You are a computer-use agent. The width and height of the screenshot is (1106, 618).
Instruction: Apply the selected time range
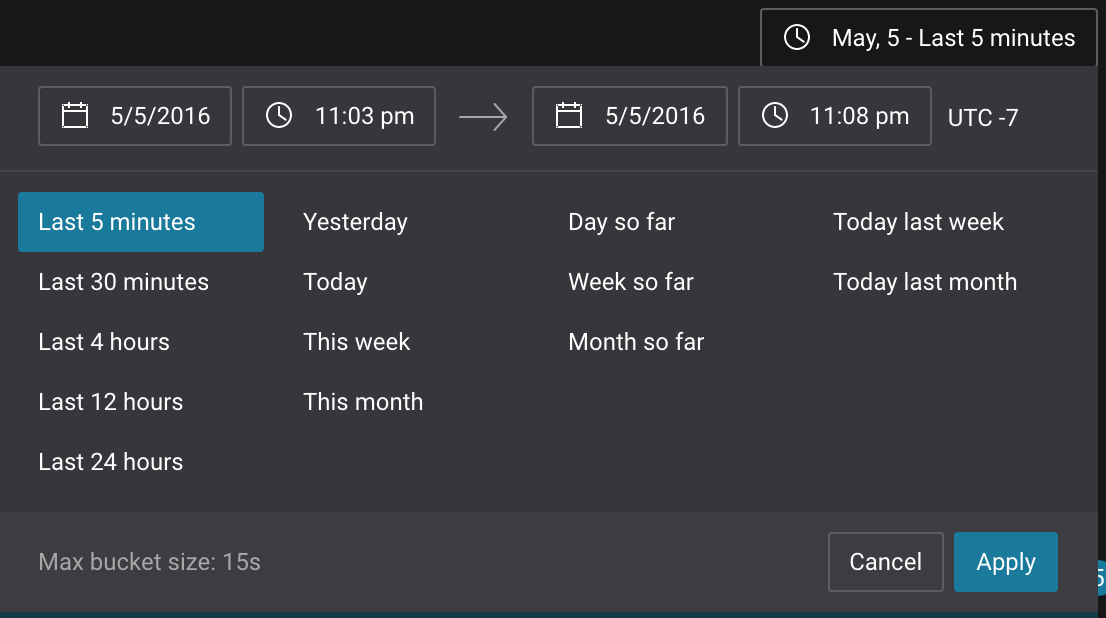tap(1005, 562)
